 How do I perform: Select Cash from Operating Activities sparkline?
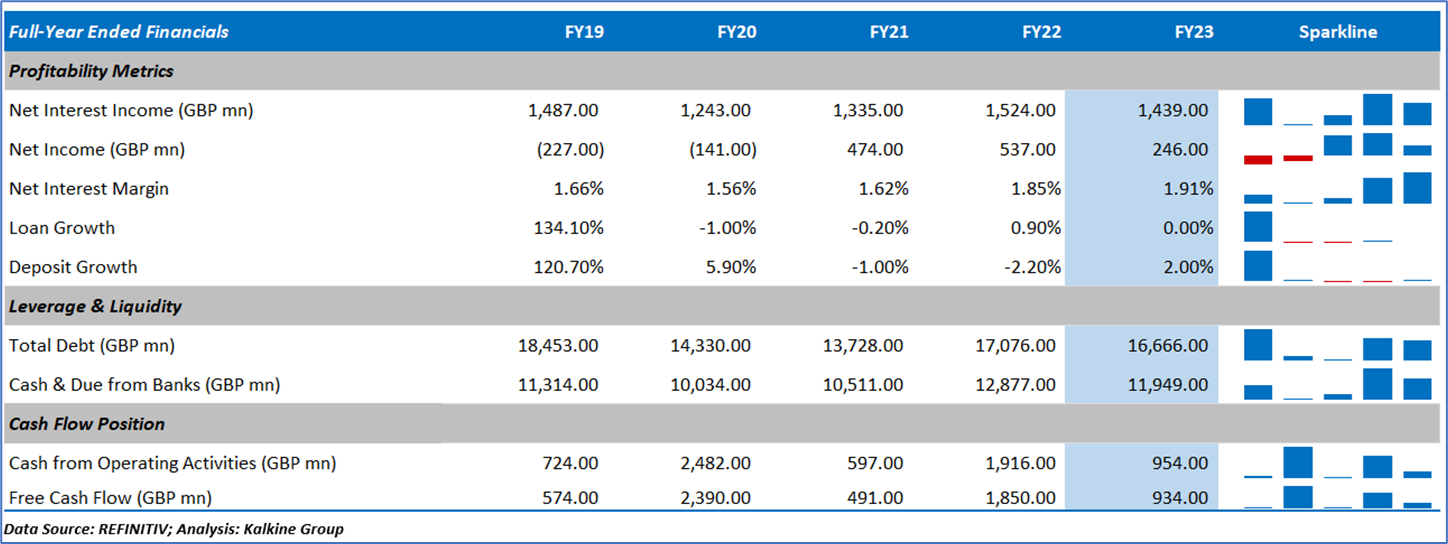(1338, 464)
